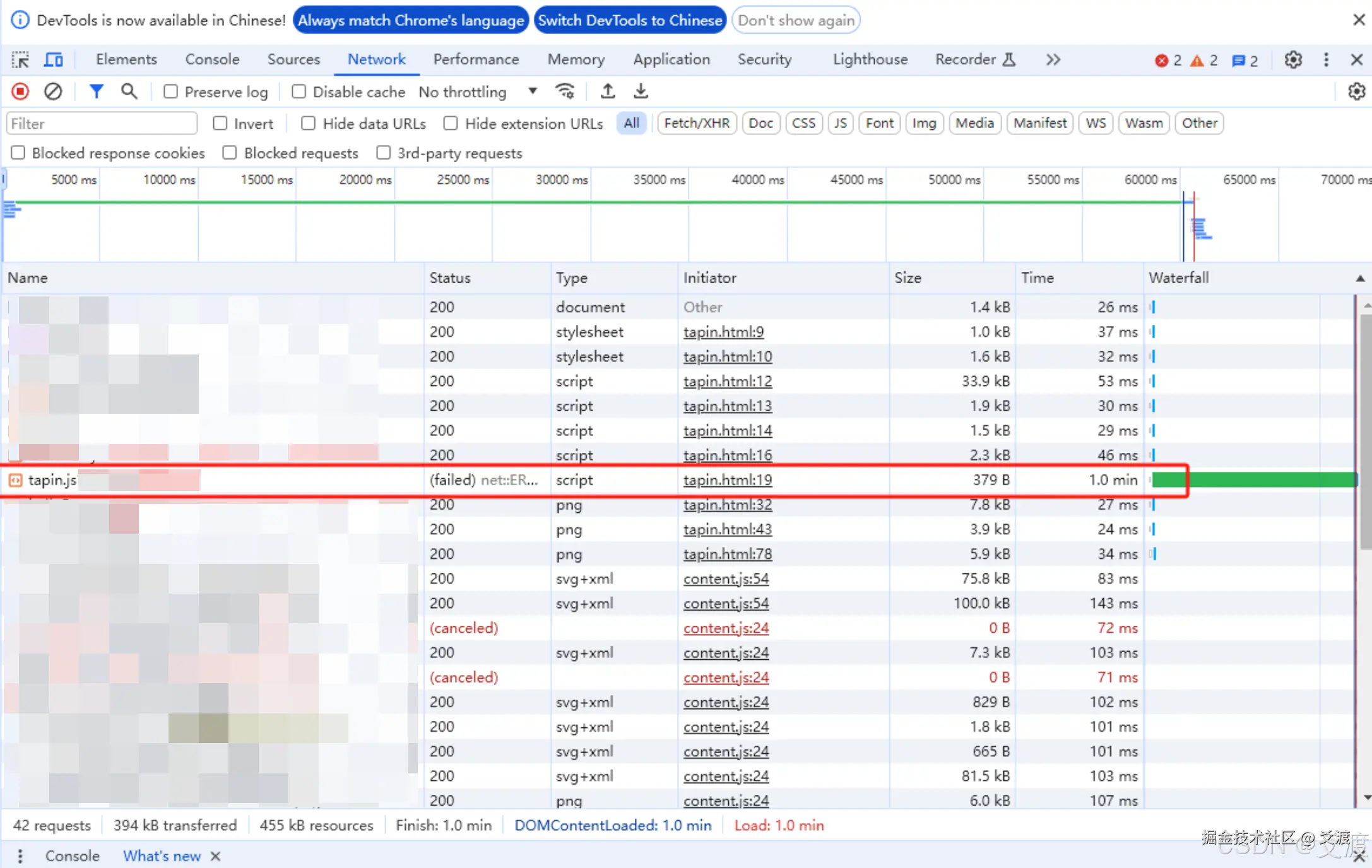The width and height of the screenshot is (1372, 868).
Task: Stop recording network log
Action: pos(20,92)
